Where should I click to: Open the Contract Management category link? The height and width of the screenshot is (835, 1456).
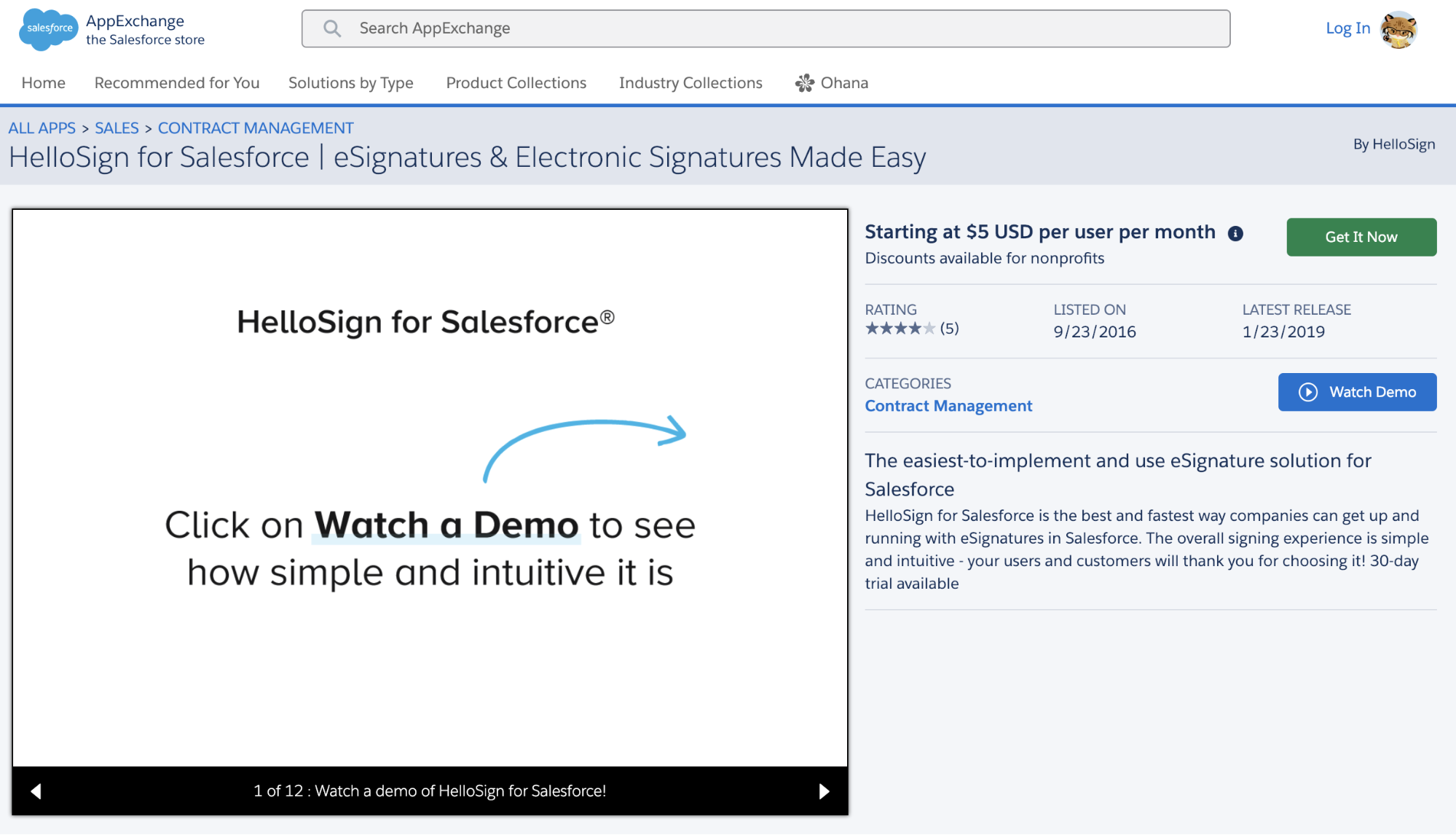point(948,406)
